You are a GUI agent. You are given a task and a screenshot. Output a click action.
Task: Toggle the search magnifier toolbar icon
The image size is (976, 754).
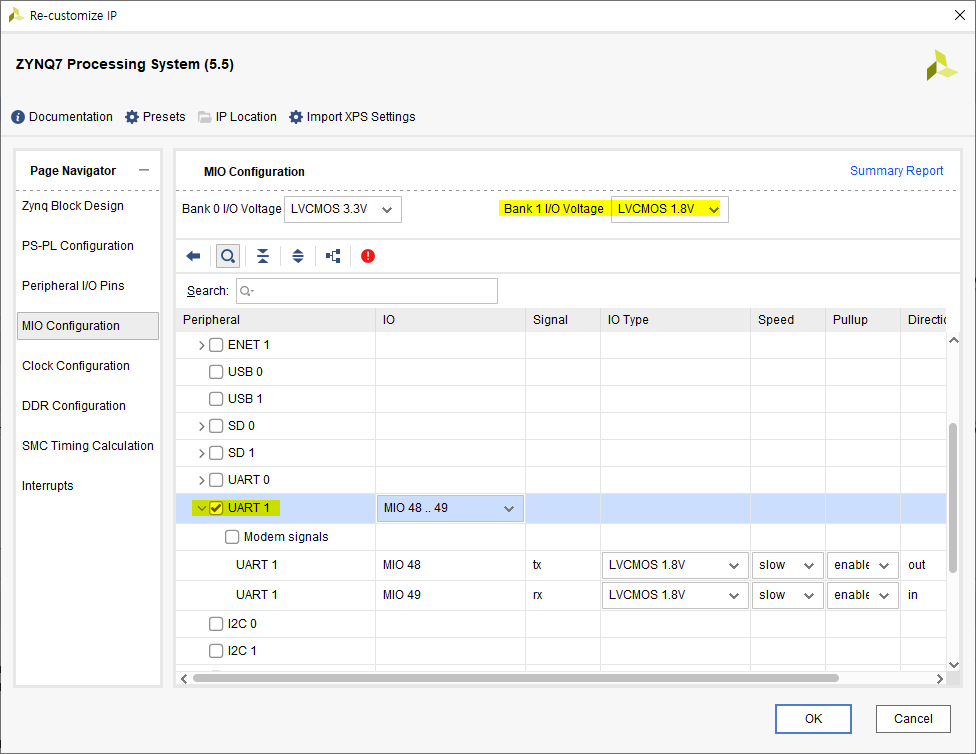pos(228,256)
